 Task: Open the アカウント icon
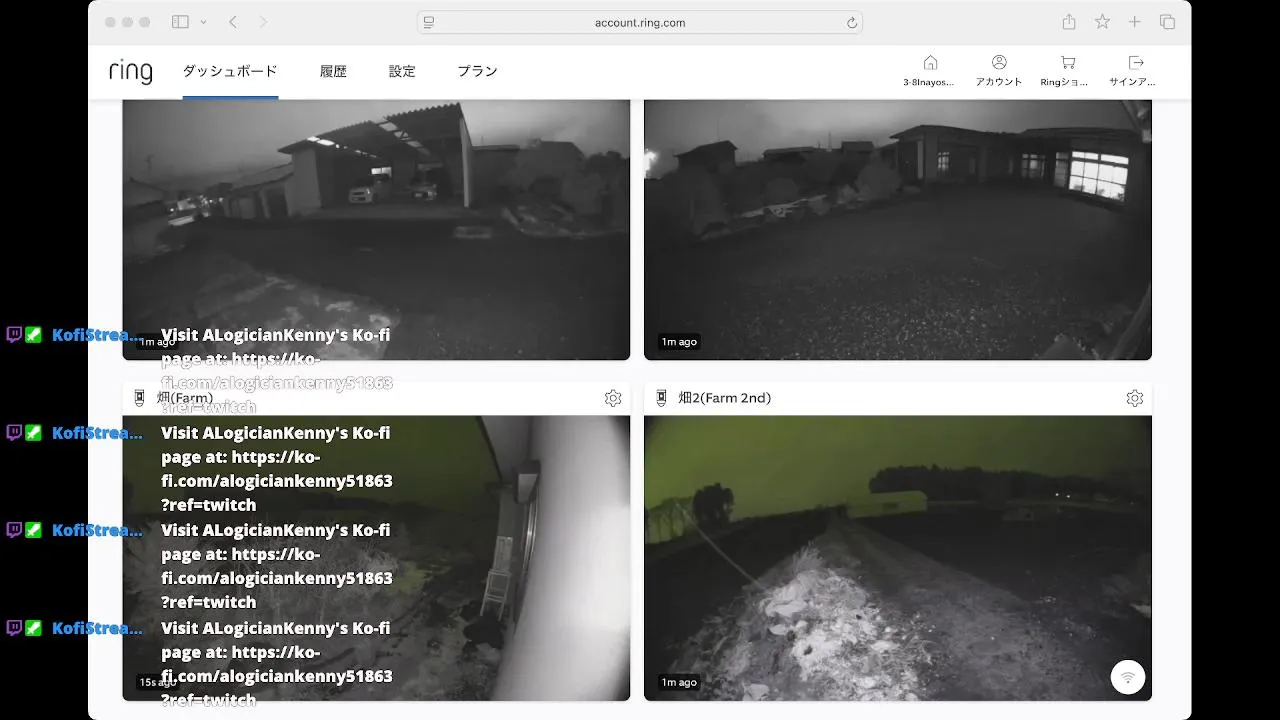pos(999,62)
